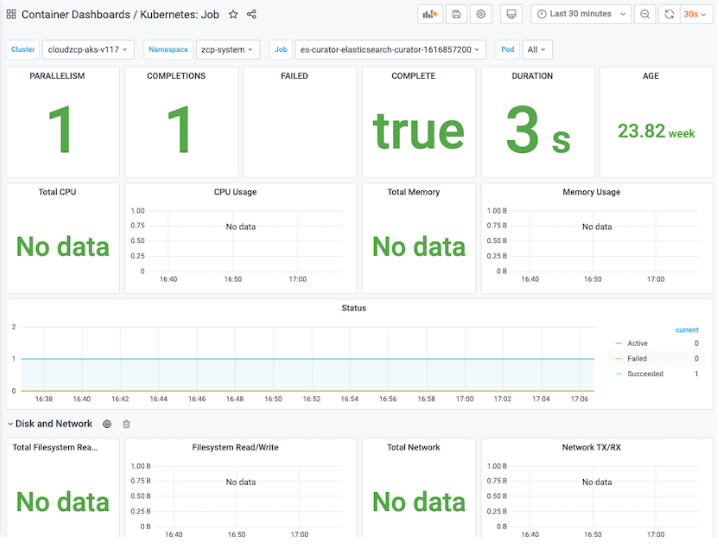Zoom out time range

coord(645,14)
